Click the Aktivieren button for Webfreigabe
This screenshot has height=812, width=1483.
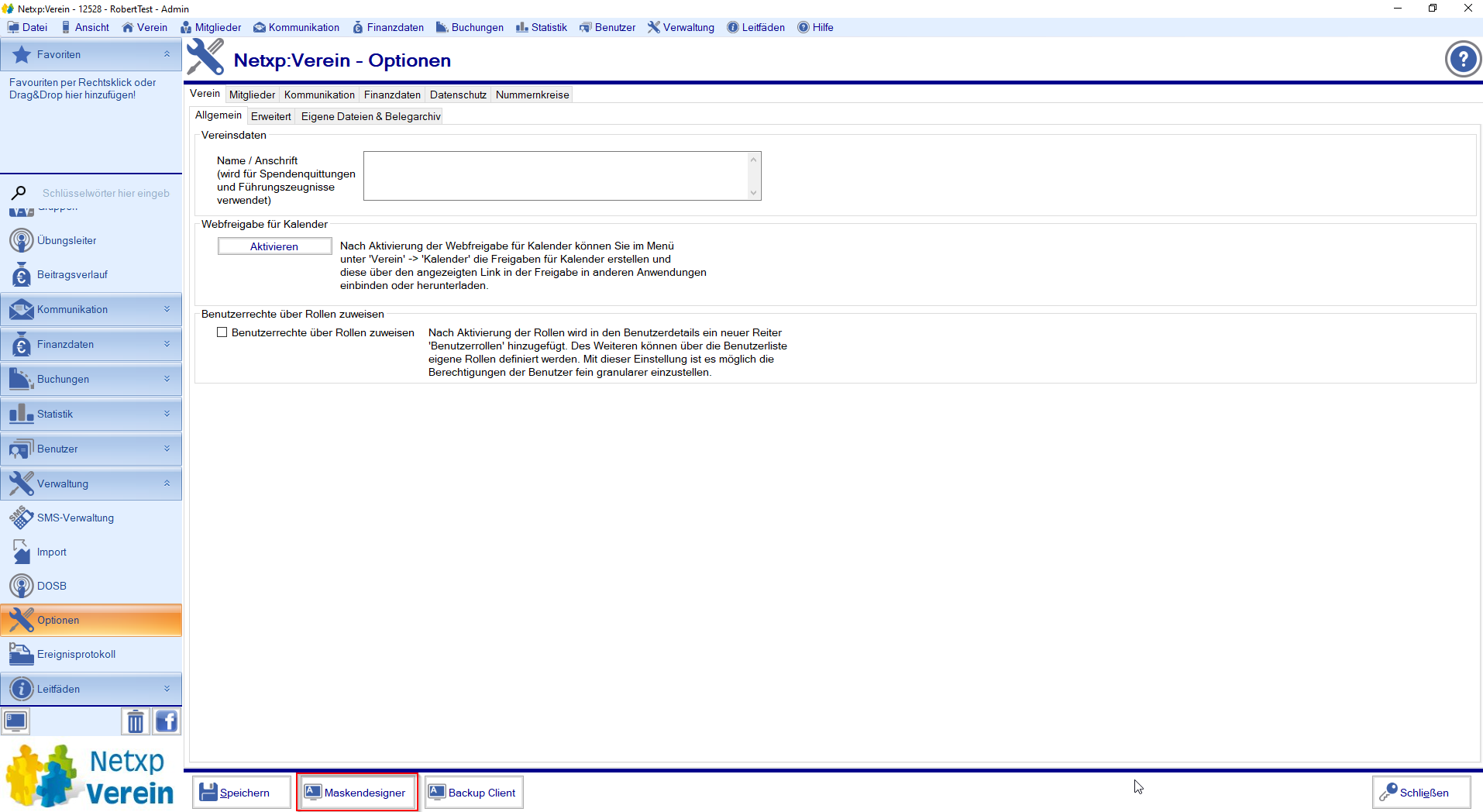[274, 246]
